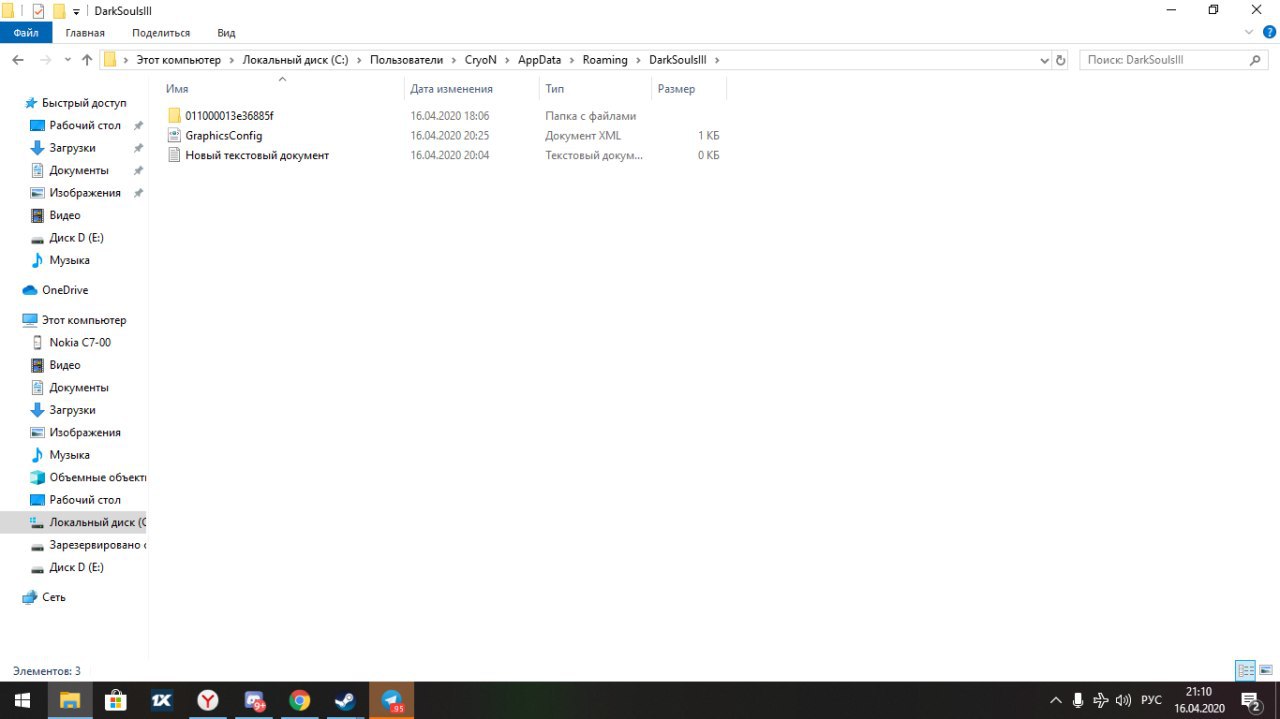This screenshot has width=1280, height=719.
Task: Open address bar history dropdown
Action: tap(1044, 60)
